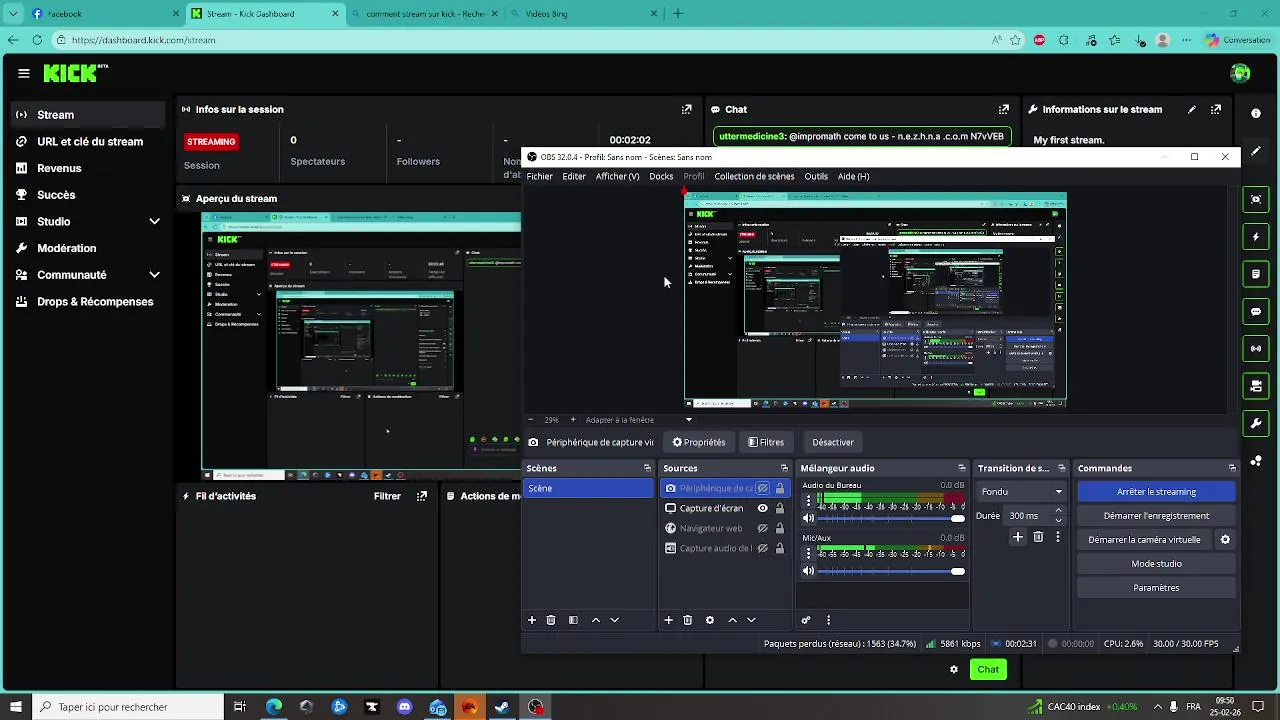Toggle visibility of Périphérique de capture source

(762, 488)
